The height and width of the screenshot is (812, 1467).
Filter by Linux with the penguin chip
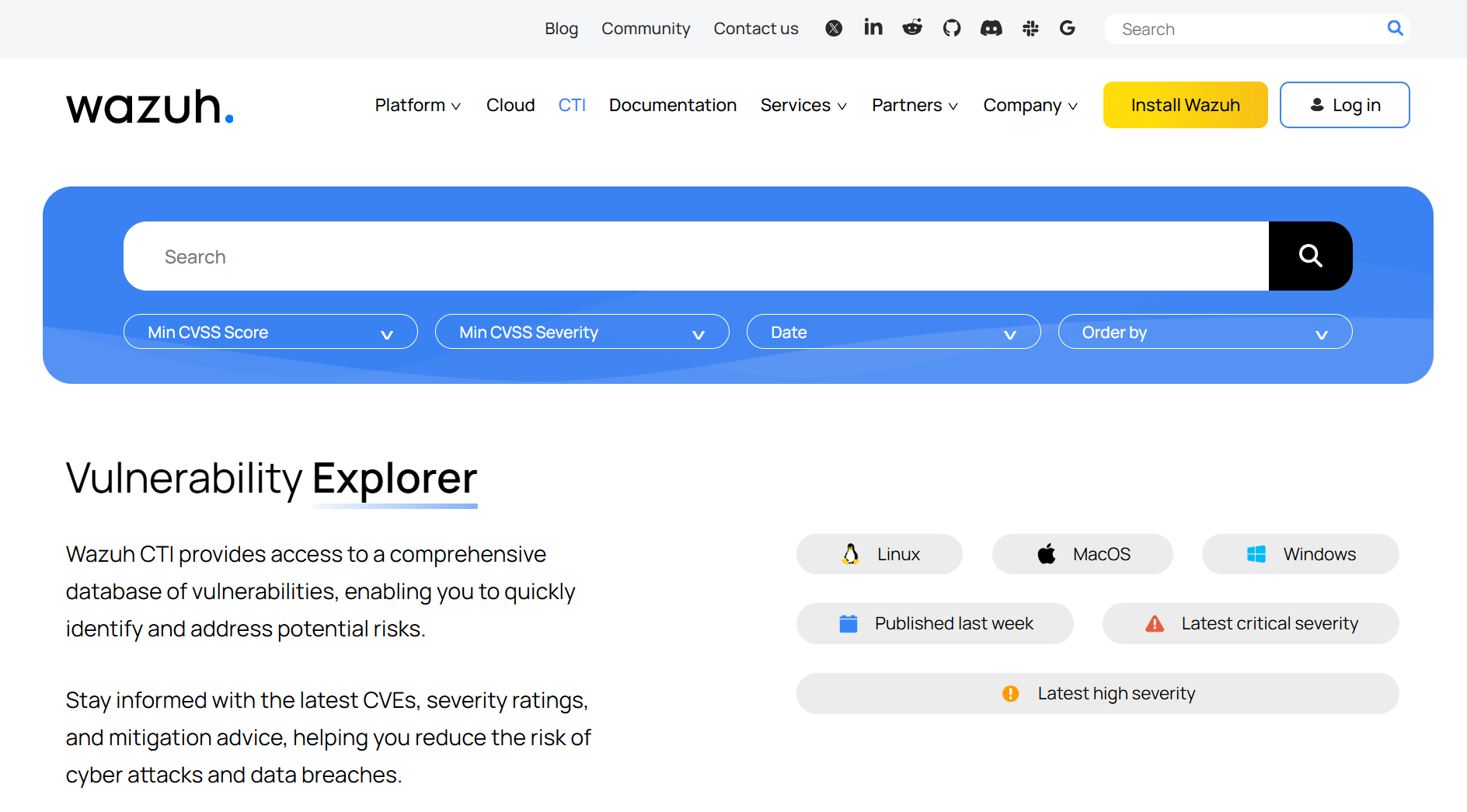point(880,554)
